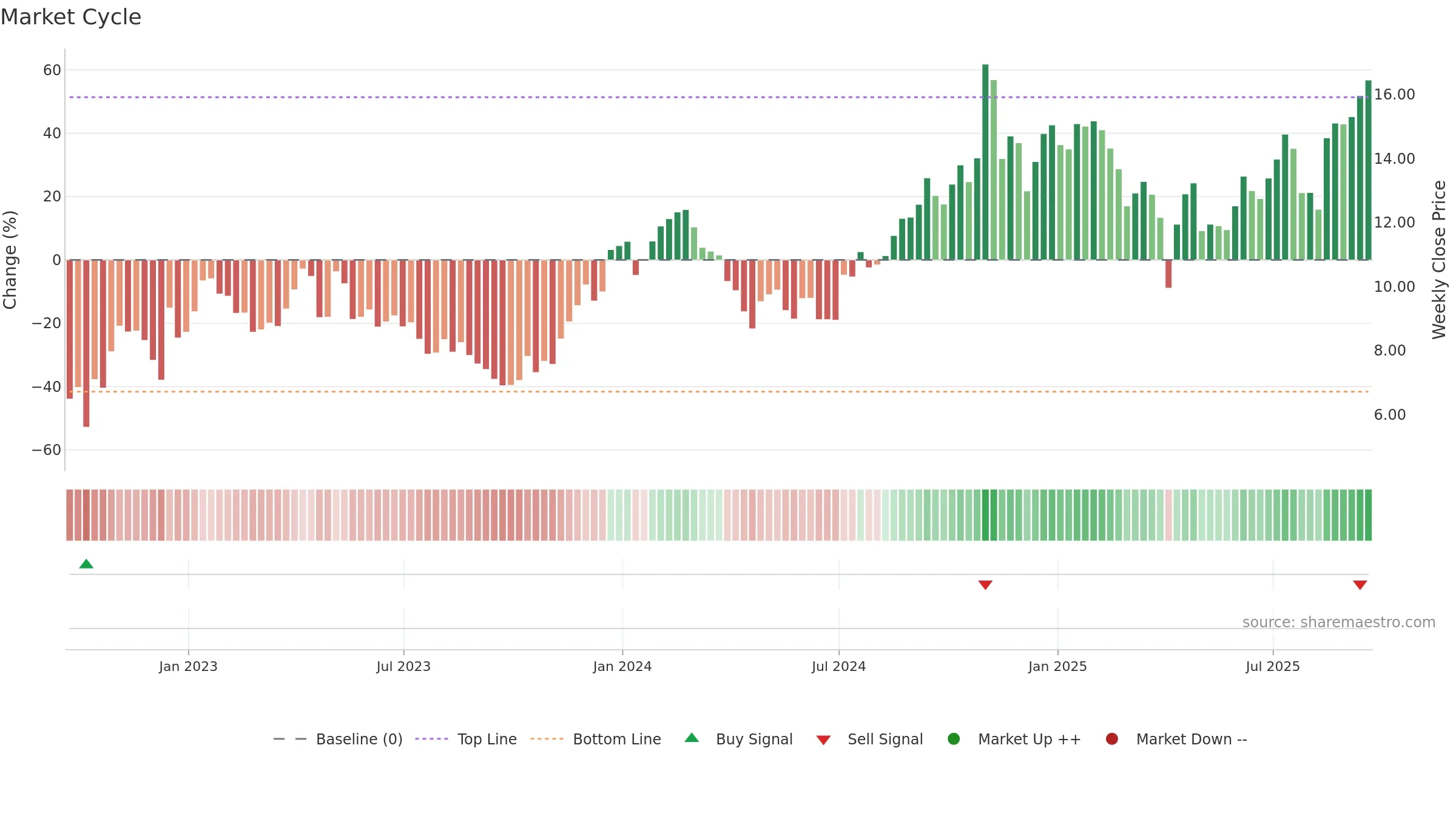Click the gray dashed line sample in the legend
The height and width of the screenshot is (819, 1456).
click(x=289, y=739)
